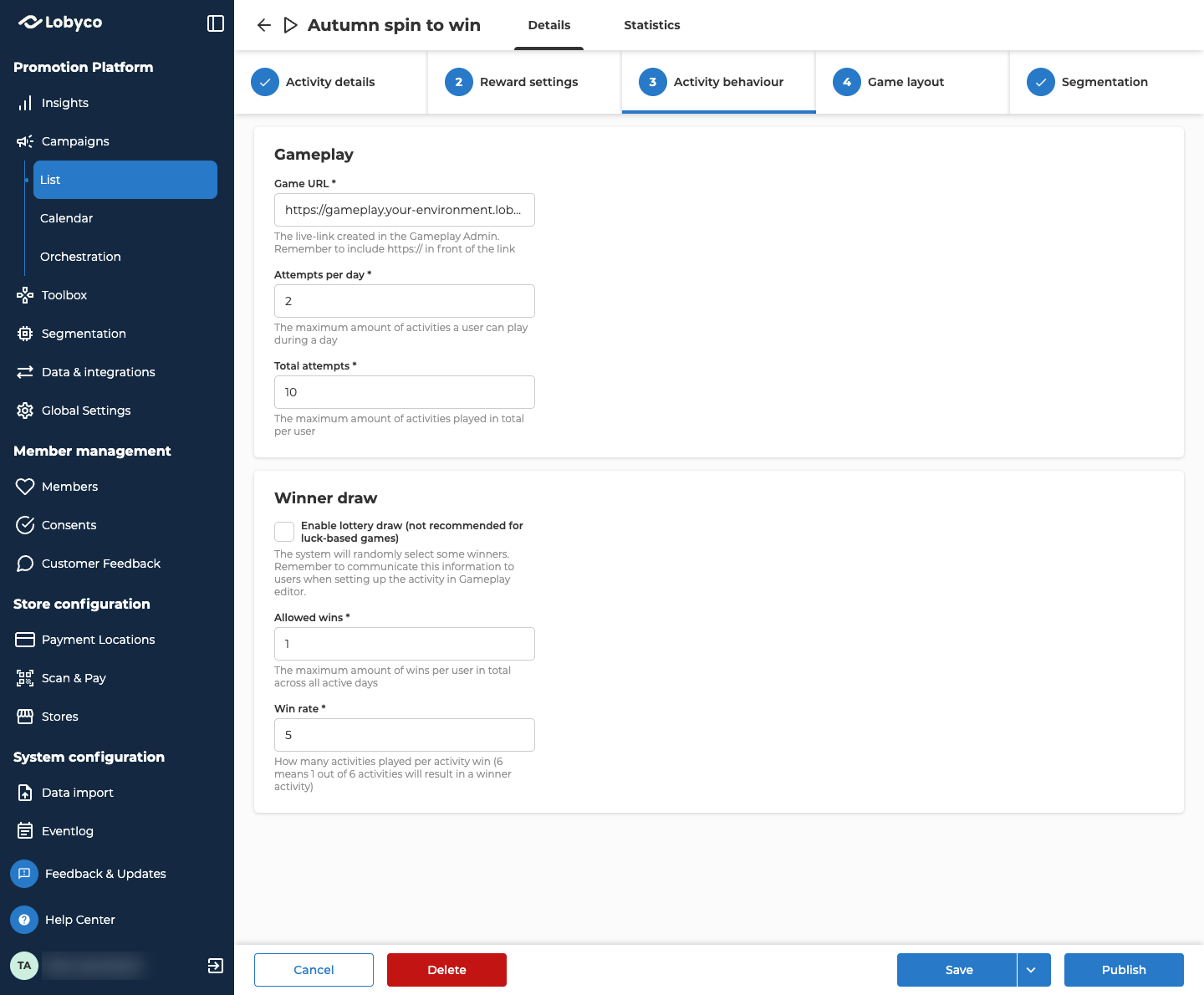Click the Data import file icon
Screen dimensions: 1204x995
pos(25,793)
